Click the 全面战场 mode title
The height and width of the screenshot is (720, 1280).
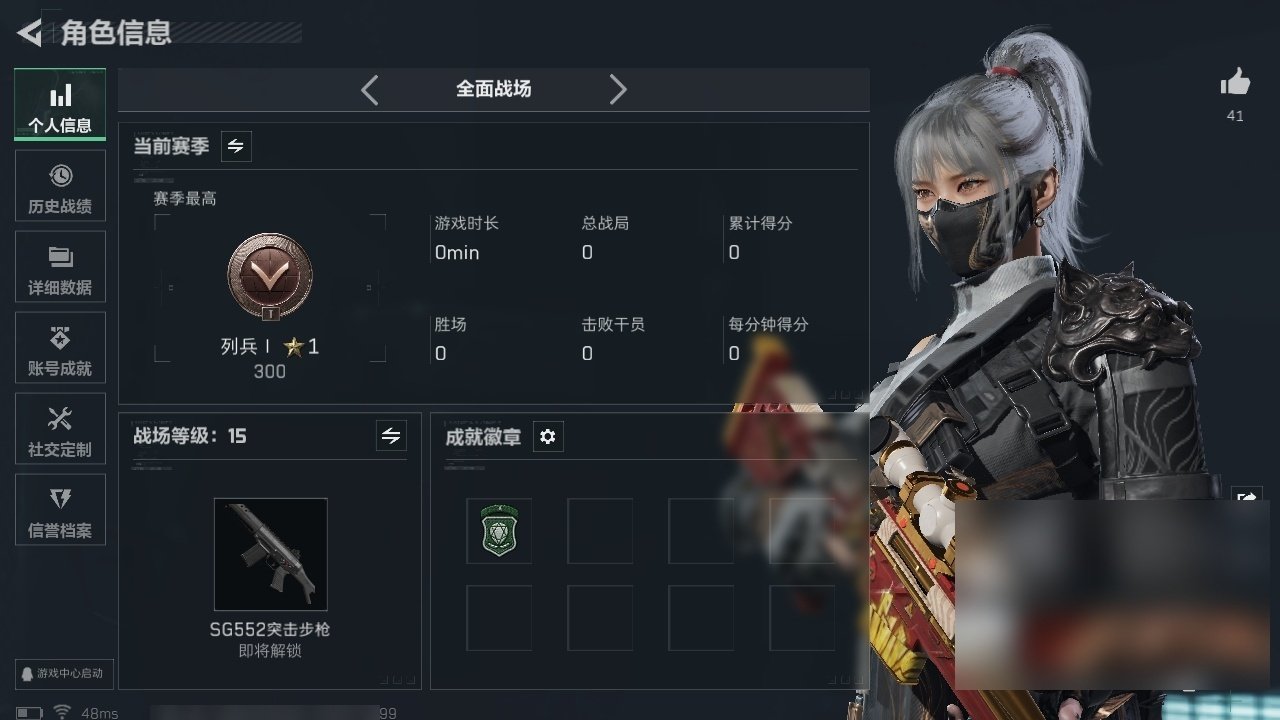tap(494, 89)
